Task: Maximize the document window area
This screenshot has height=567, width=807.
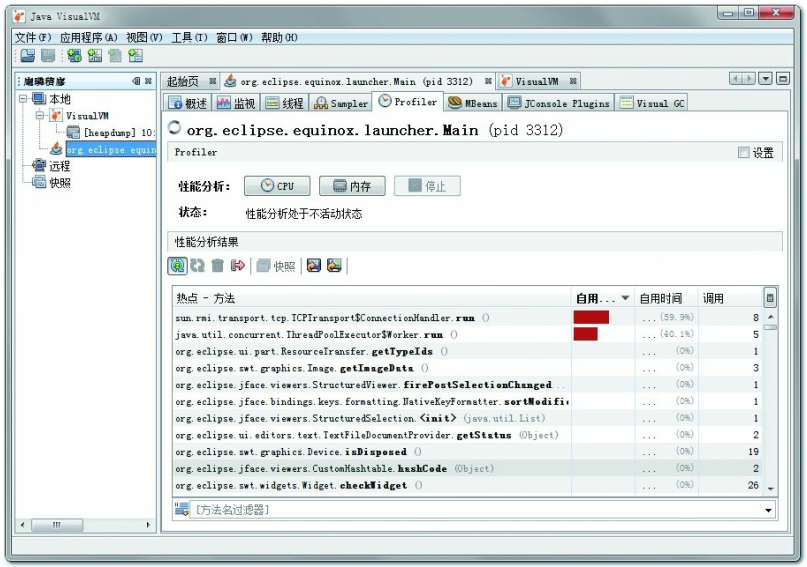Action: click(x=783, y=79)
